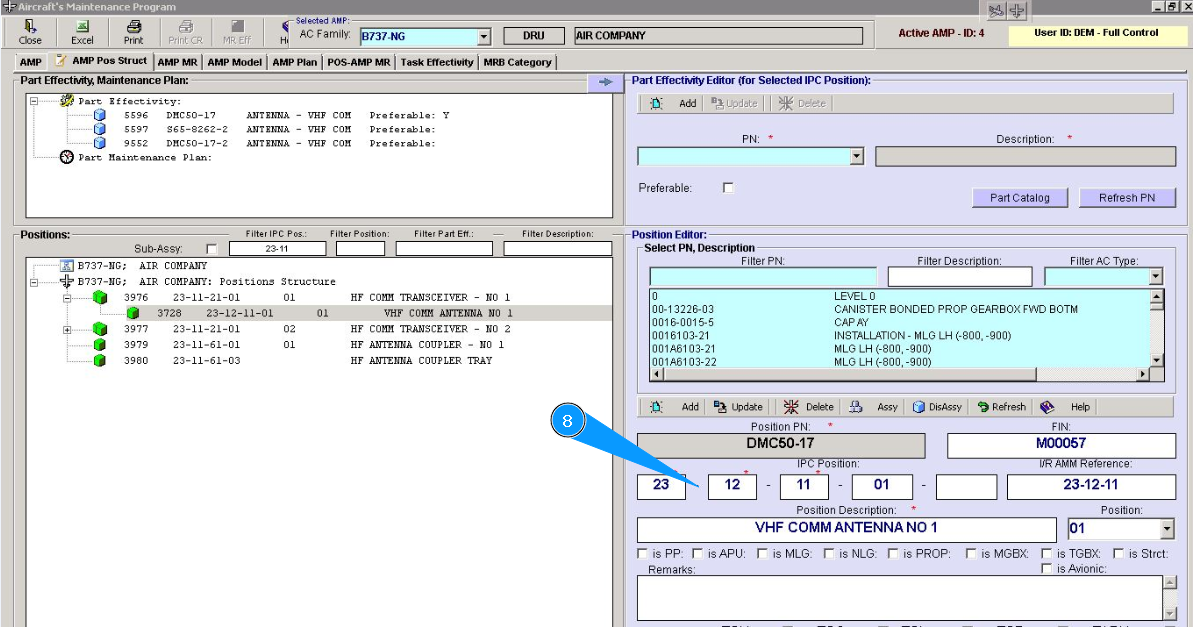This screenshot has height=629, width=1193.
Task: Switch to the AMP Plan tab
Action: click(x=294, y=62)
